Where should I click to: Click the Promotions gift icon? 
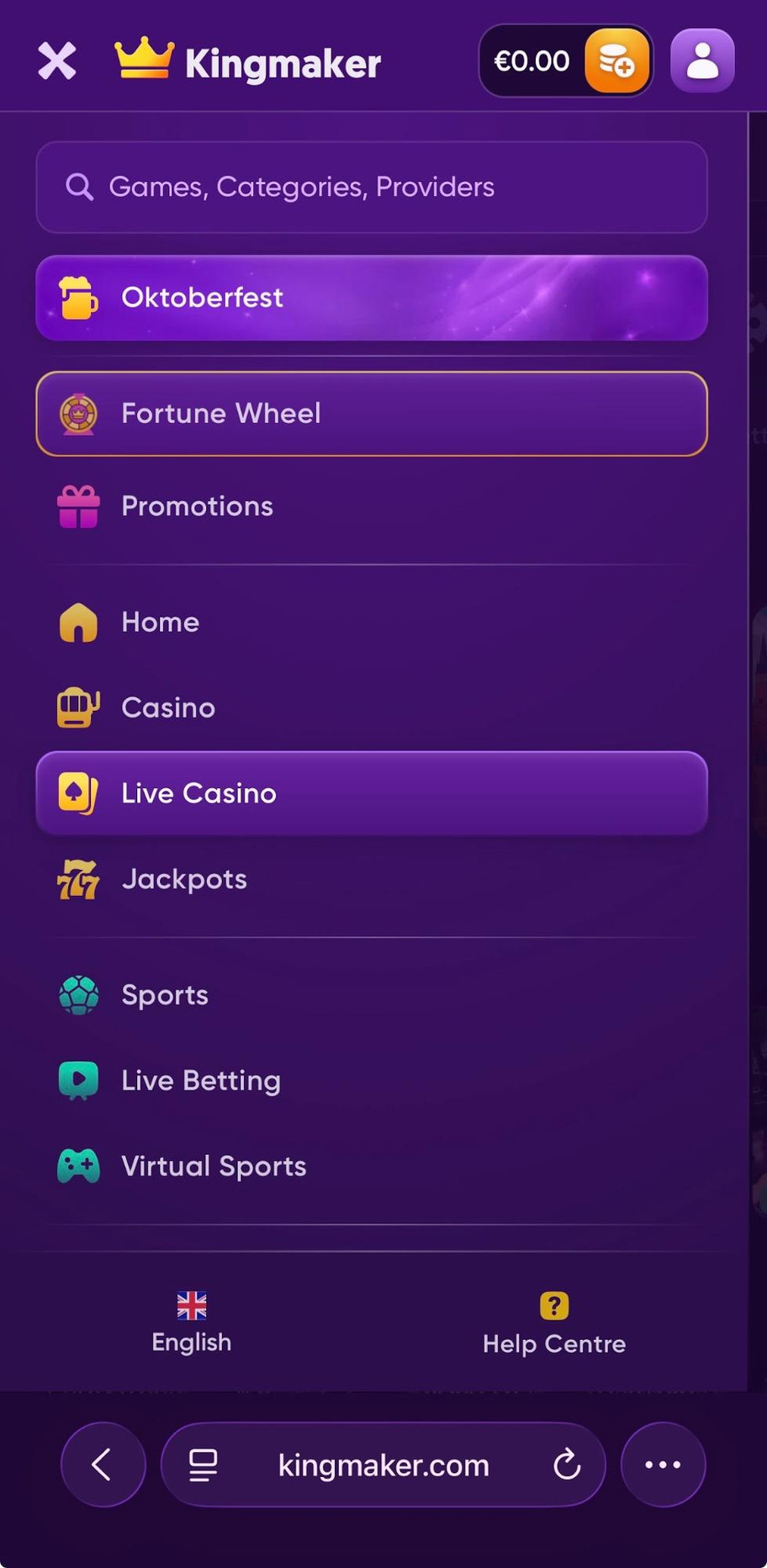click(78, 506)
